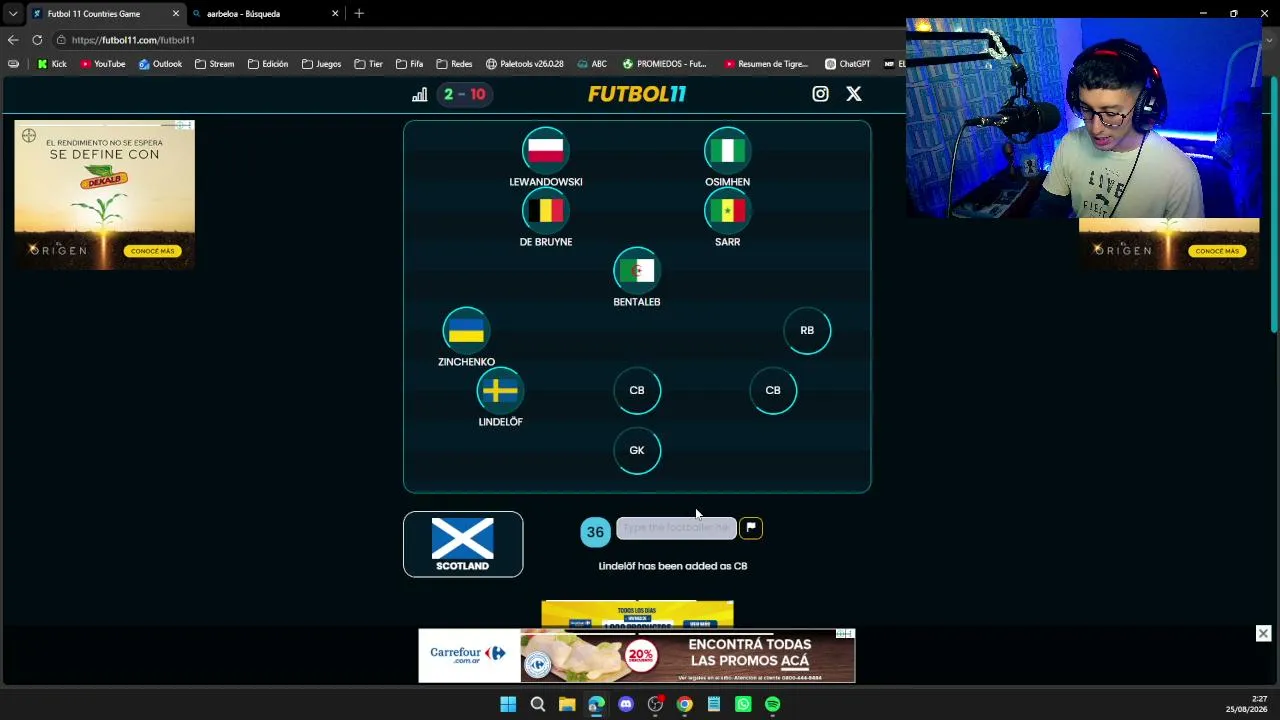
Task: Open Windows taskbar search
Action: coord(538,704)
